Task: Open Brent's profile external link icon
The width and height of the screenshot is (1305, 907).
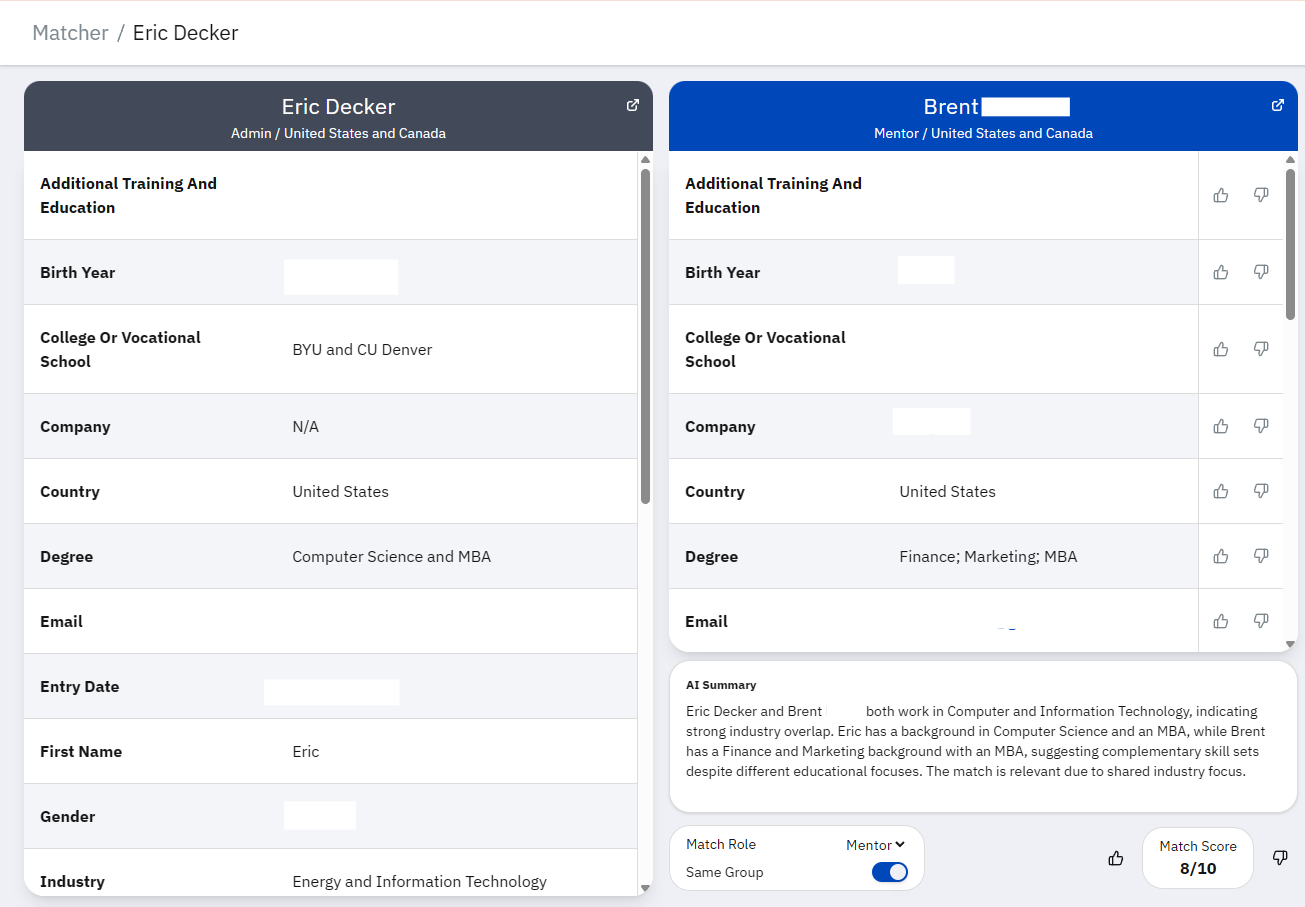Action: click(x=1277, y=105)
